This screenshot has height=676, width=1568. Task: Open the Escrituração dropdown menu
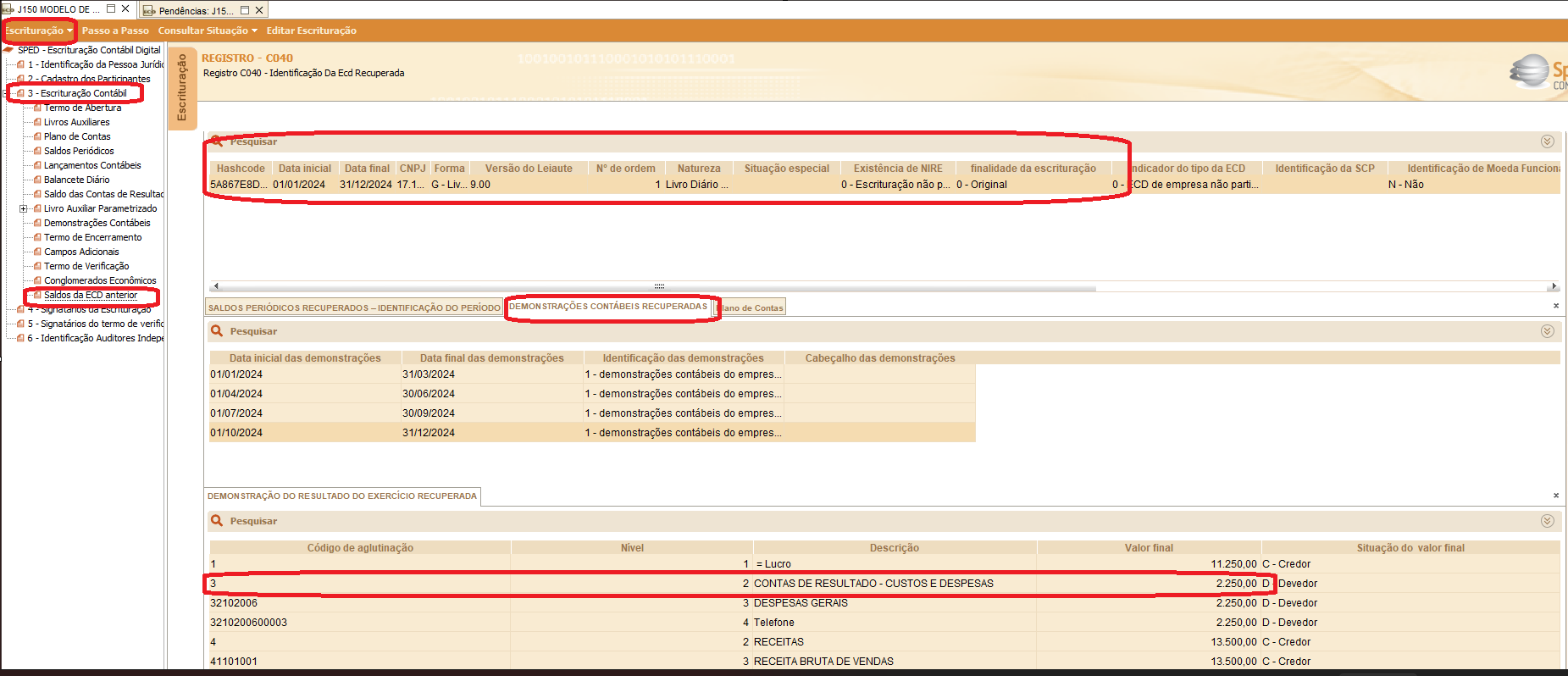click(38, 30)
